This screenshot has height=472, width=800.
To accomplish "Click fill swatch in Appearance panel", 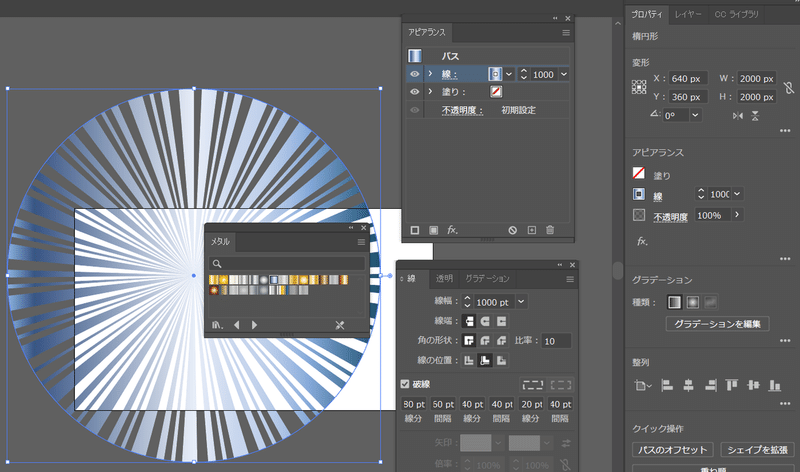I will (495, 92).
